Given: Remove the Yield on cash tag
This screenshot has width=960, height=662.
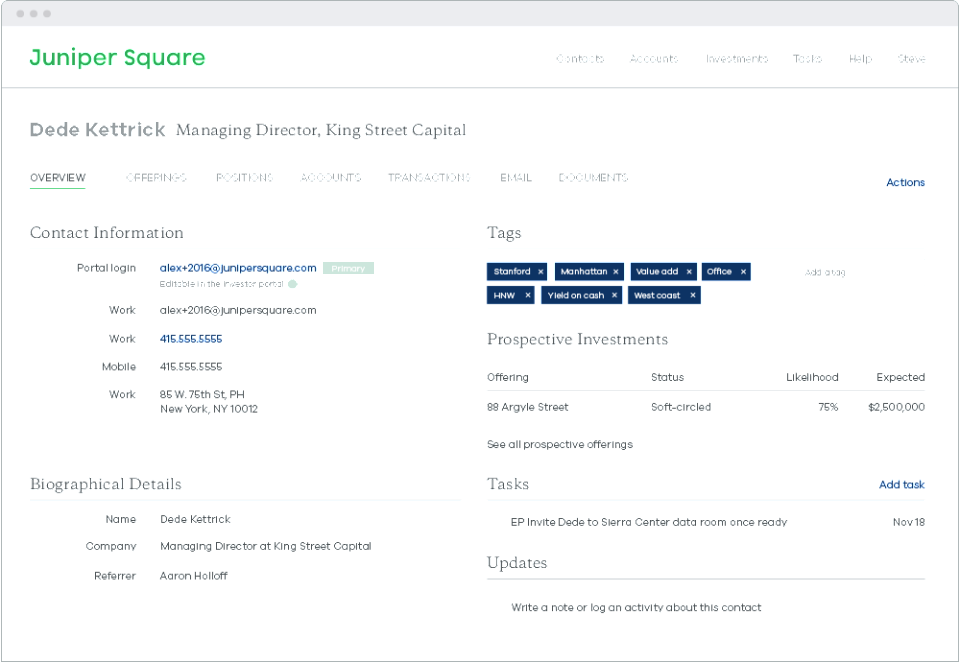Looking at the screenshot, I should point(614,296).
